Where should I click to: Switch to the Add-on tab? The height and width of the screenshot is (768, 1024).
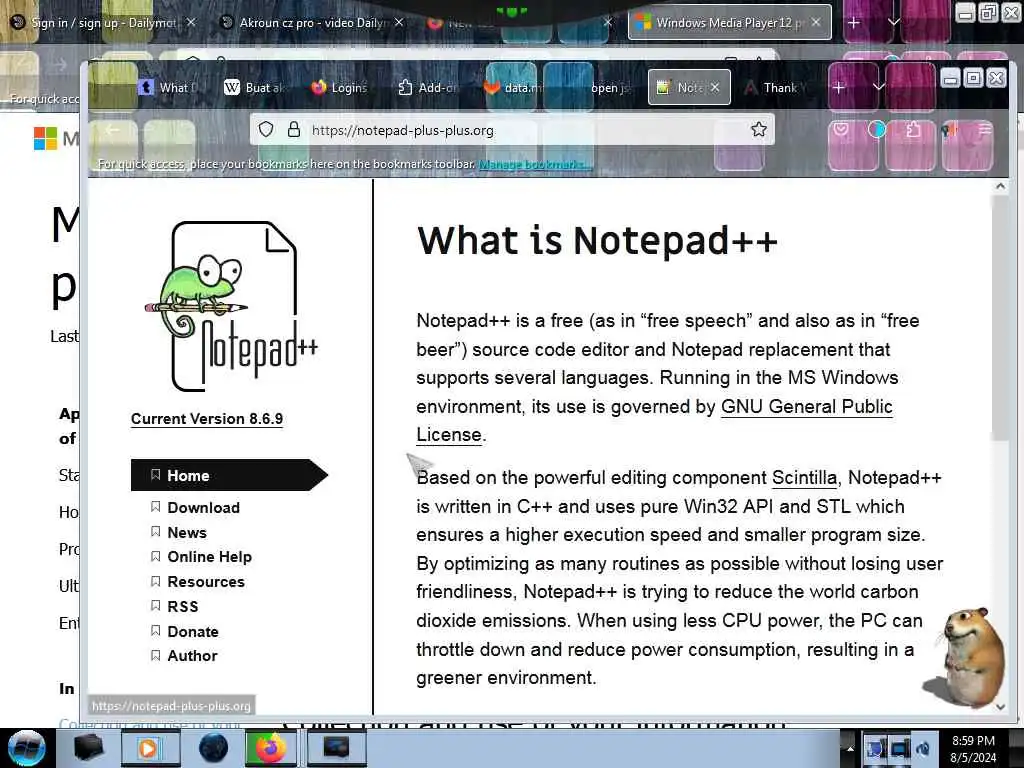(426, 87)
